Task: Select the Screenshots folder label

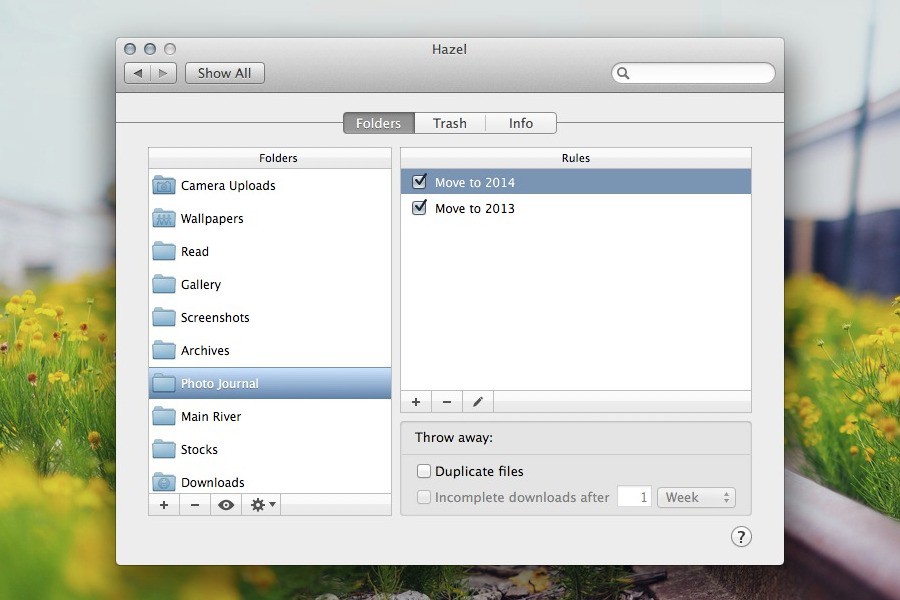Action: coord(215,318)
